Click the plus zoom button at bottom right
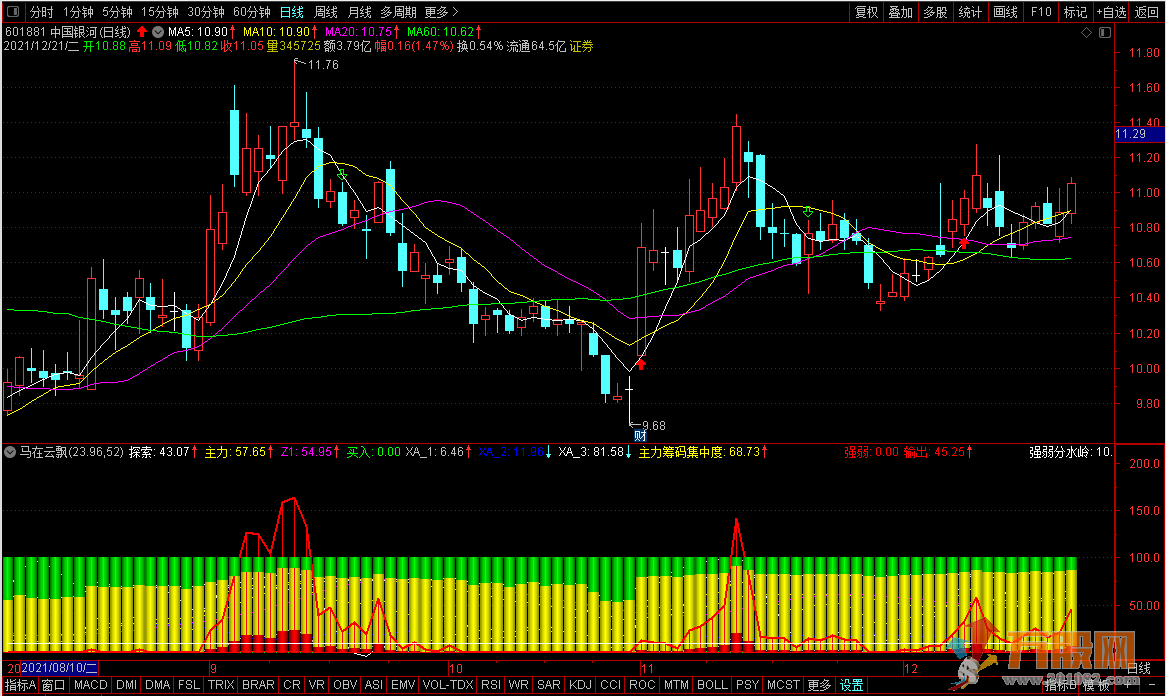Screen dimensions: 1166x696 point(1127,684)
